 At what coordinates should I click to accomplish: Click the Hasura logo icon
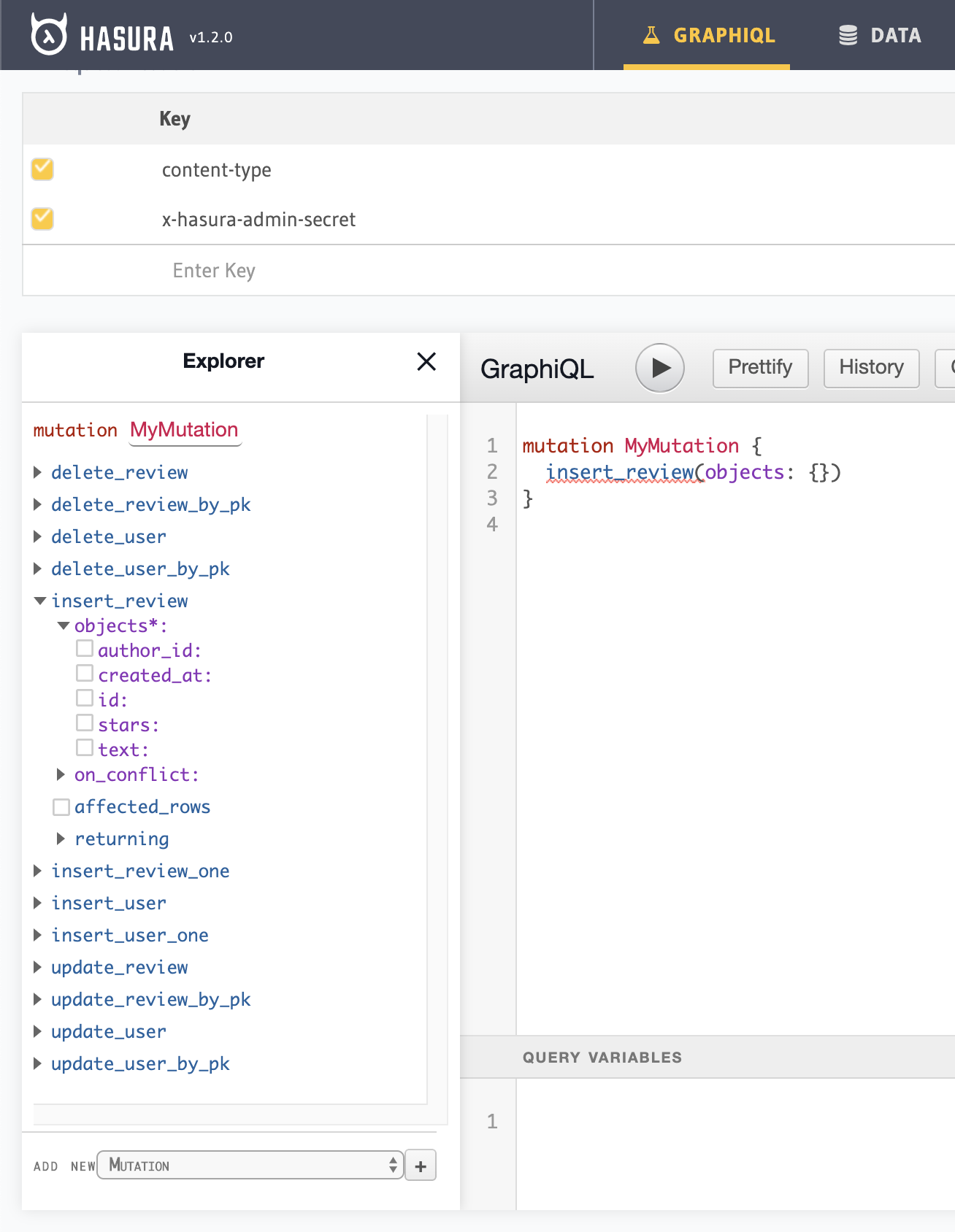point(49,34)
